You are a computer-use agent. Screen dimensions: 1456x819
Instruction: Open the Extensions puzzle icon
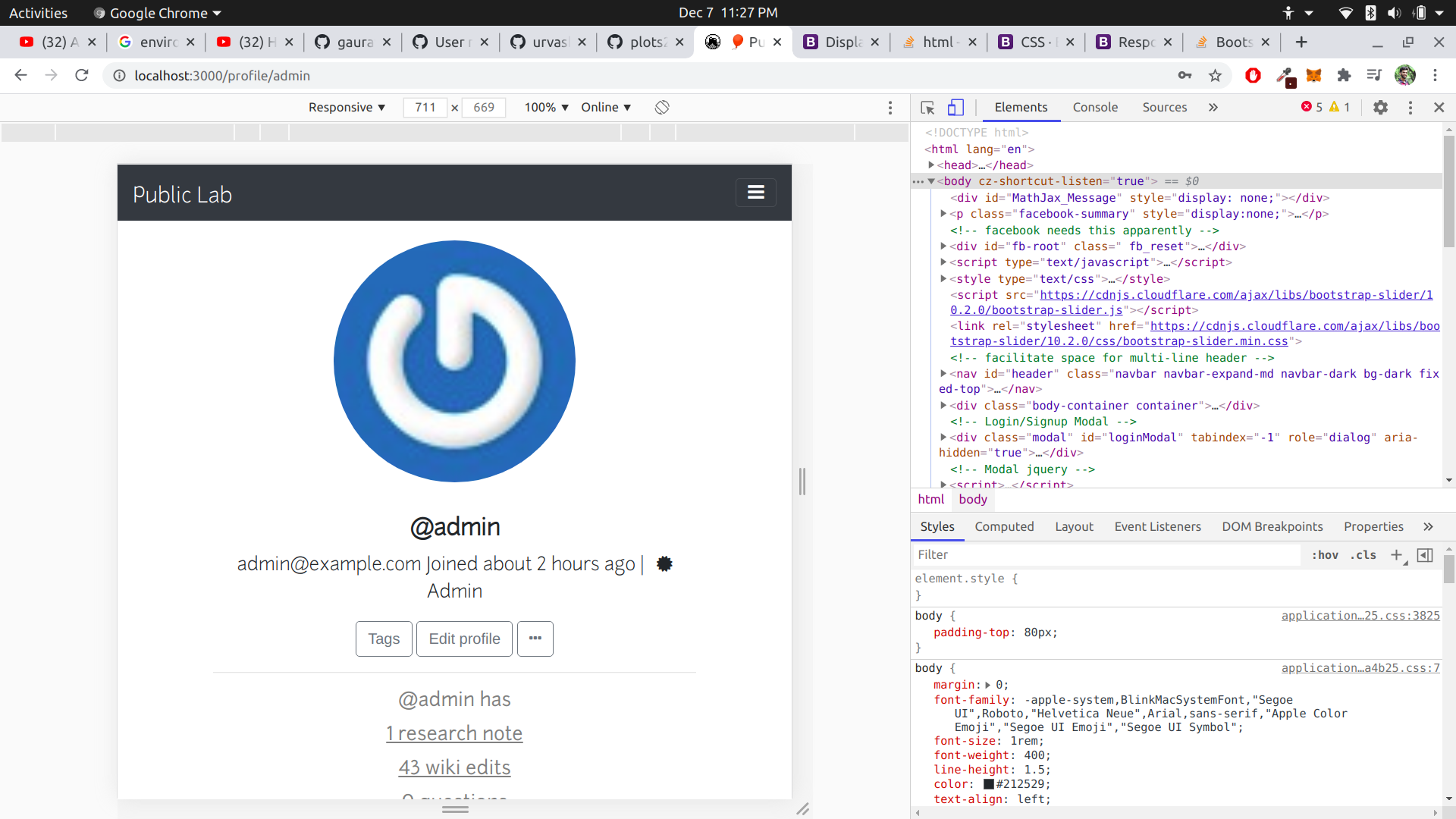pos(1344,76)
